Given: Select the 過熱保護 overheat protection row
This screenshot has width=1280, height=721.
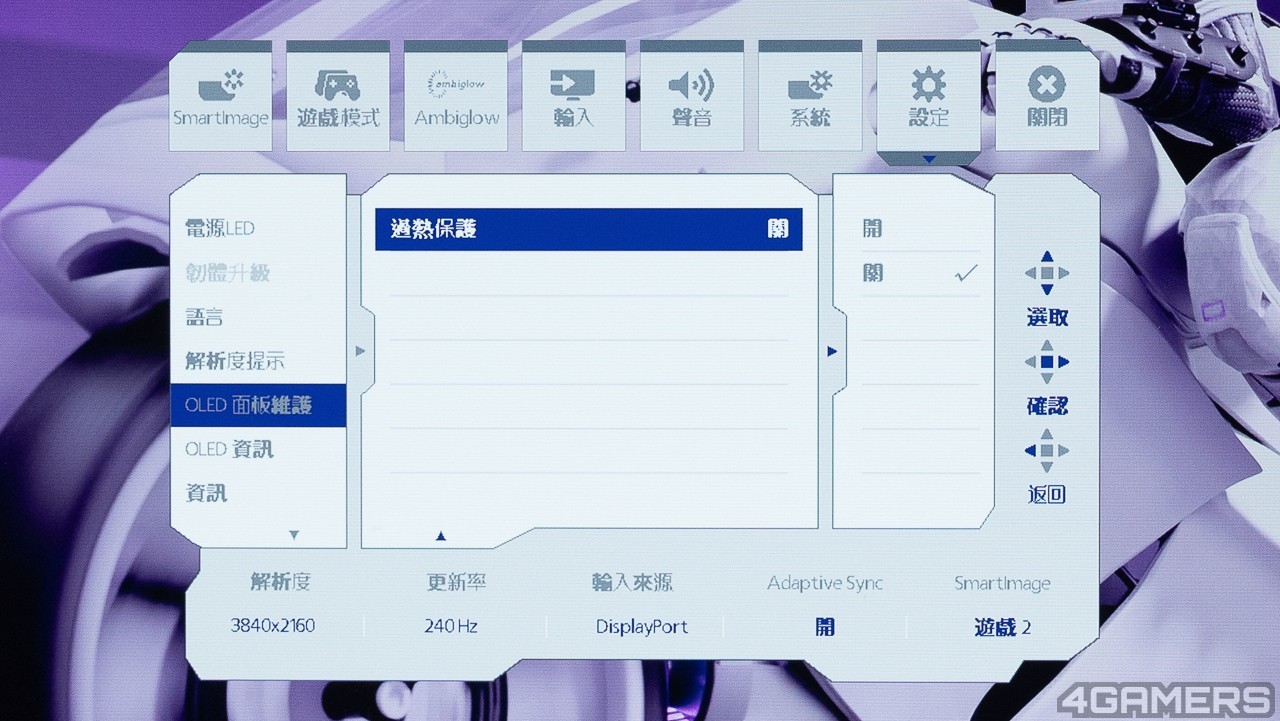Looking at the screenshot, I should (x=589, y=229).
